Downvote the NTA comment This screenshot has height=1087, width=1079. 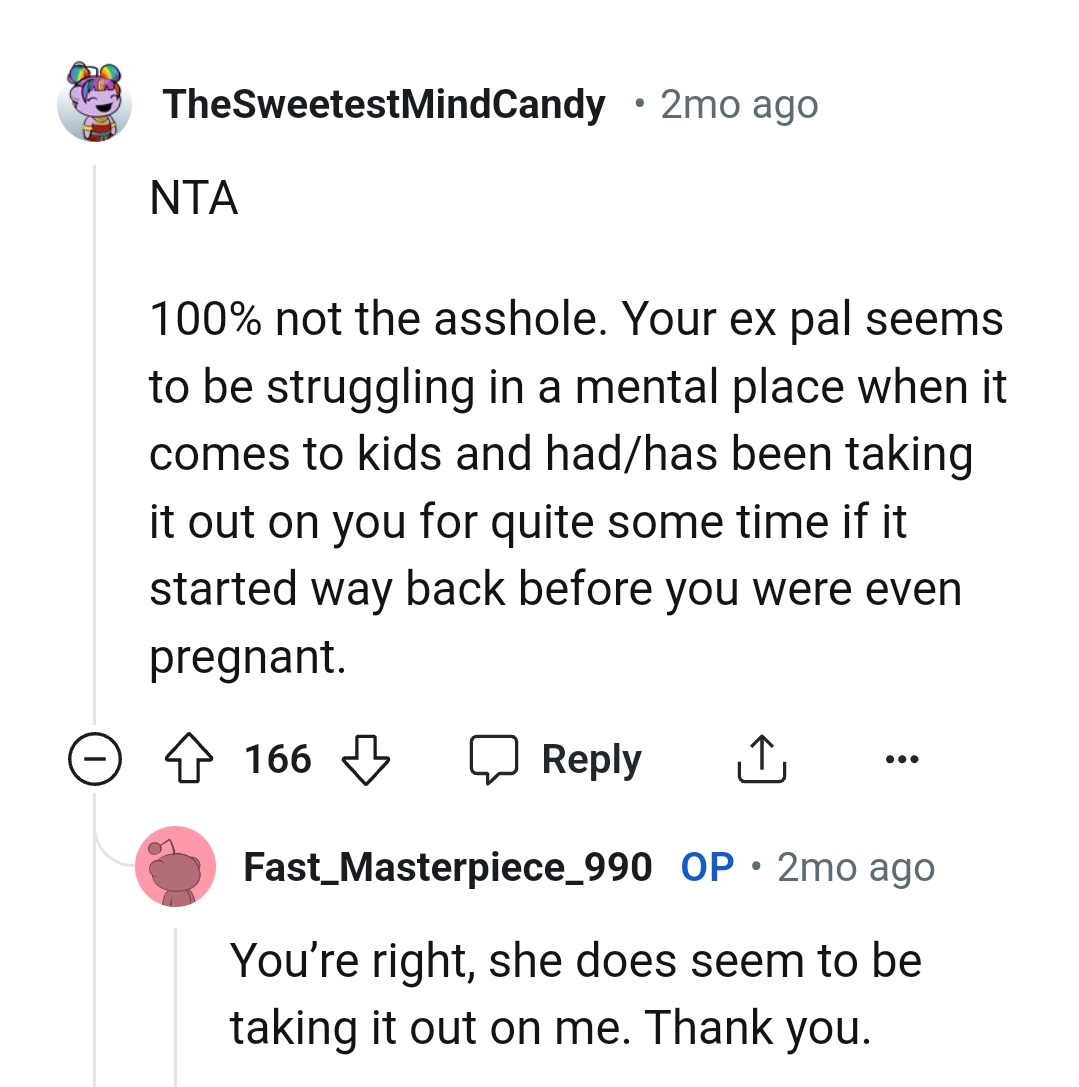click(366, 762)
